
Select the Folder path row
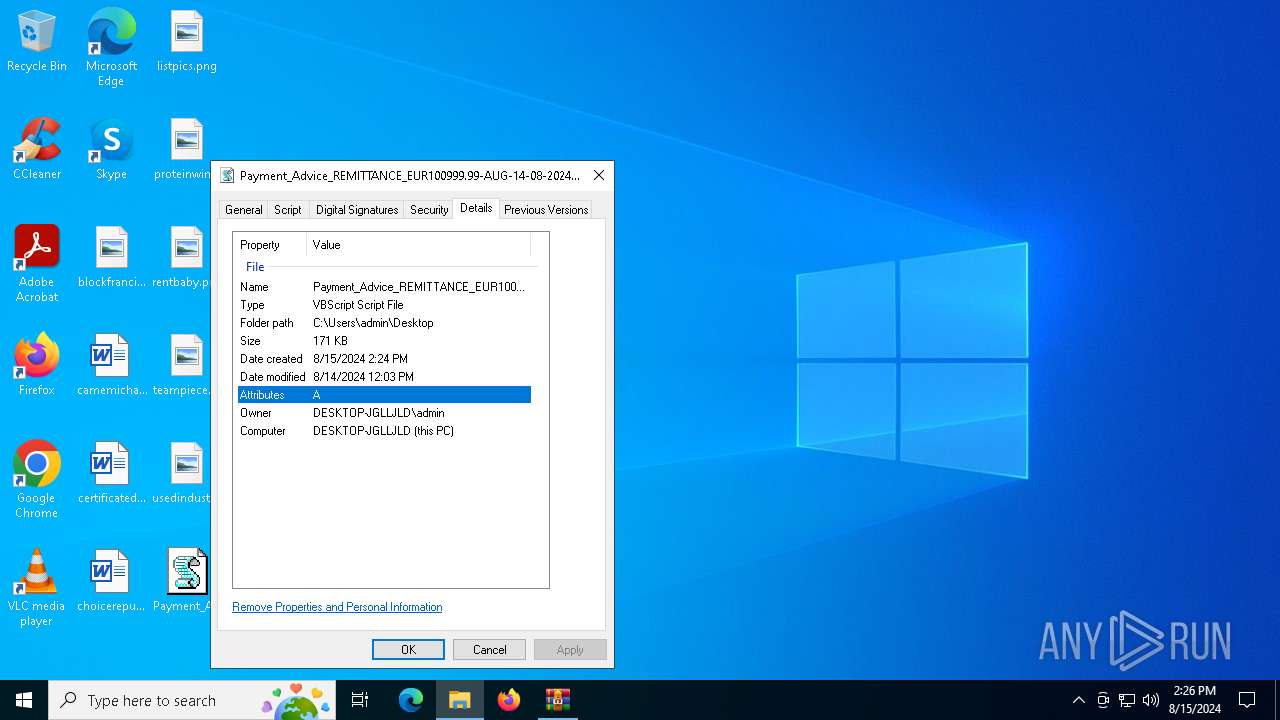click(384, 323)
